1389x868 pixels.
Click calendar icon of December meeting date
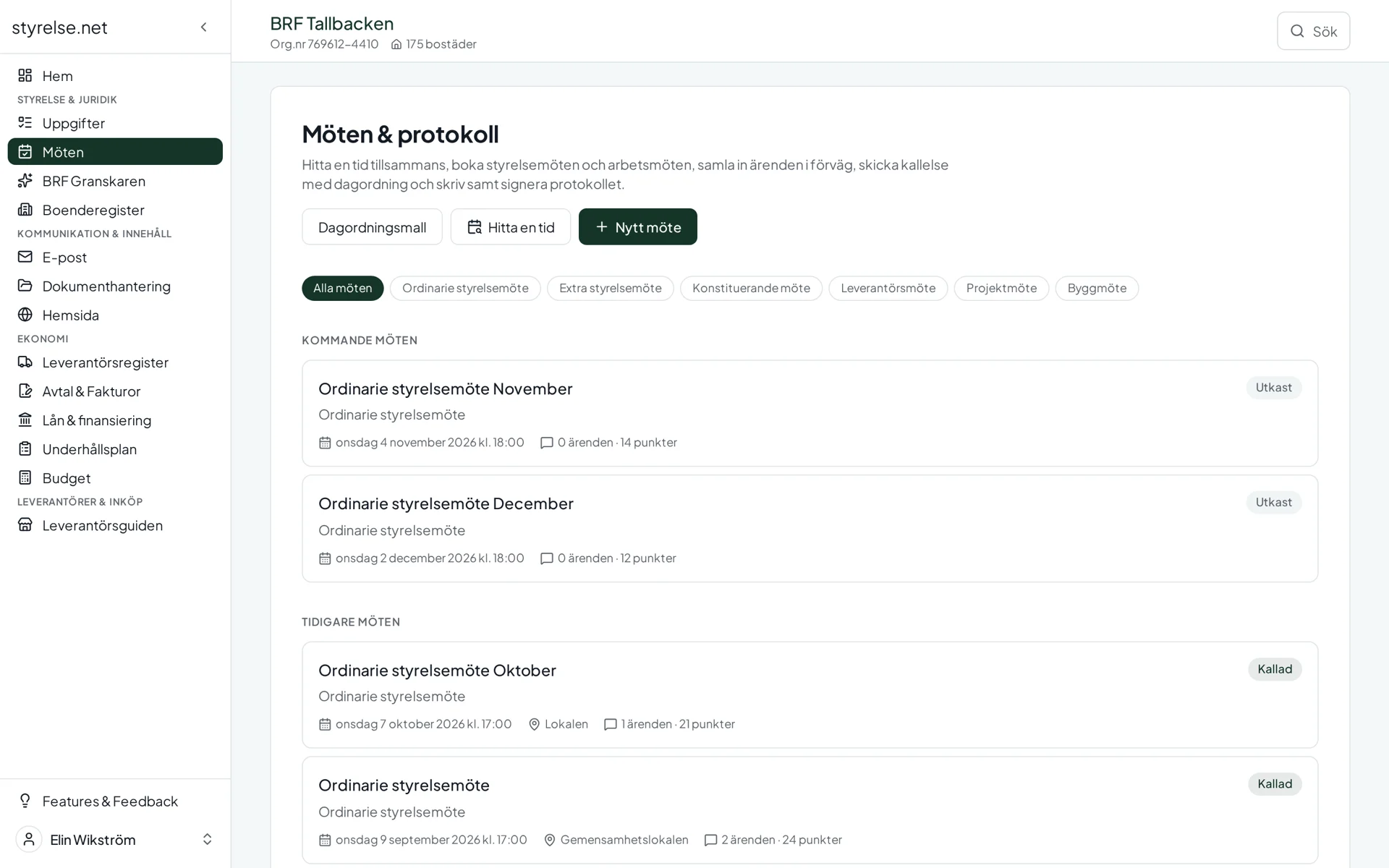tap(325, 558)
